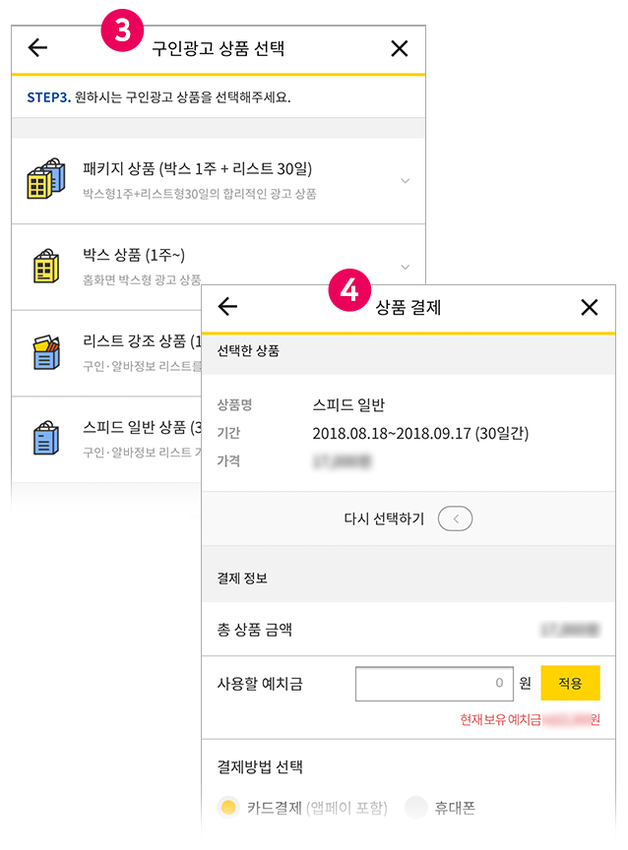Select the 스피드 일반 상품 title text
This screenshot has height=850, width=628.
140,428
